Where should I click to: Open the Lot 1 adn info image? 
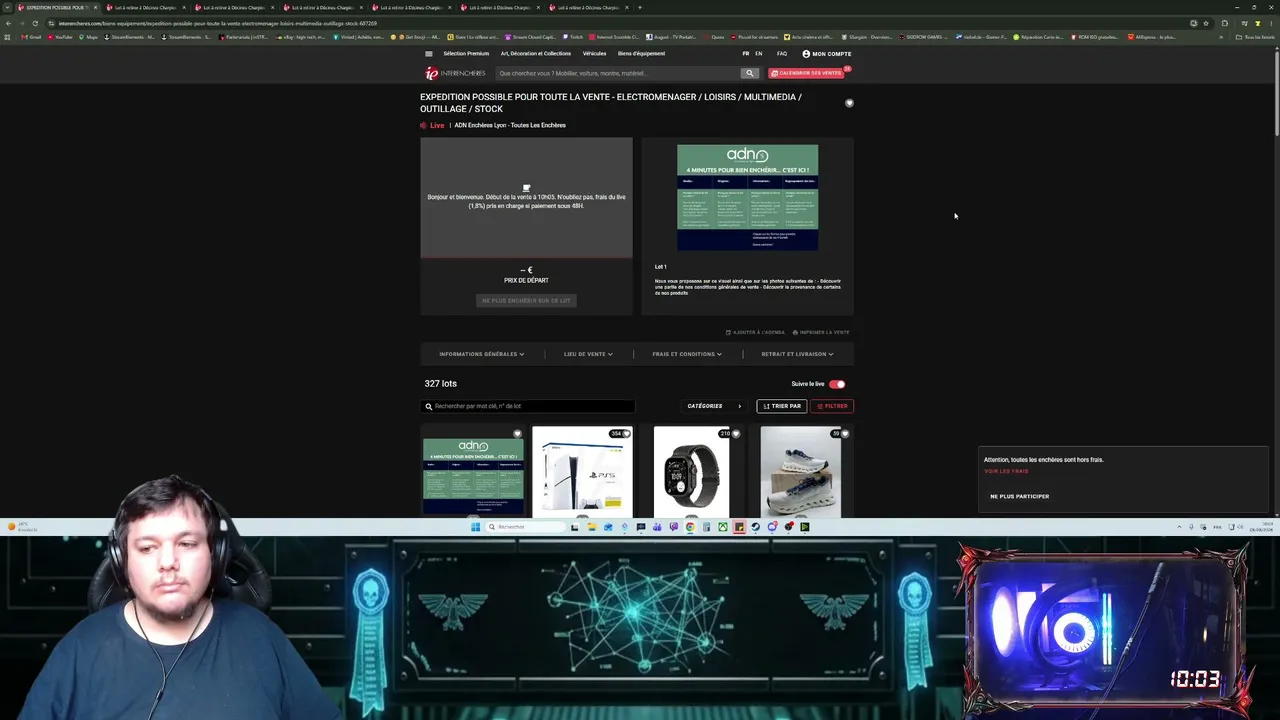[747, 198]
